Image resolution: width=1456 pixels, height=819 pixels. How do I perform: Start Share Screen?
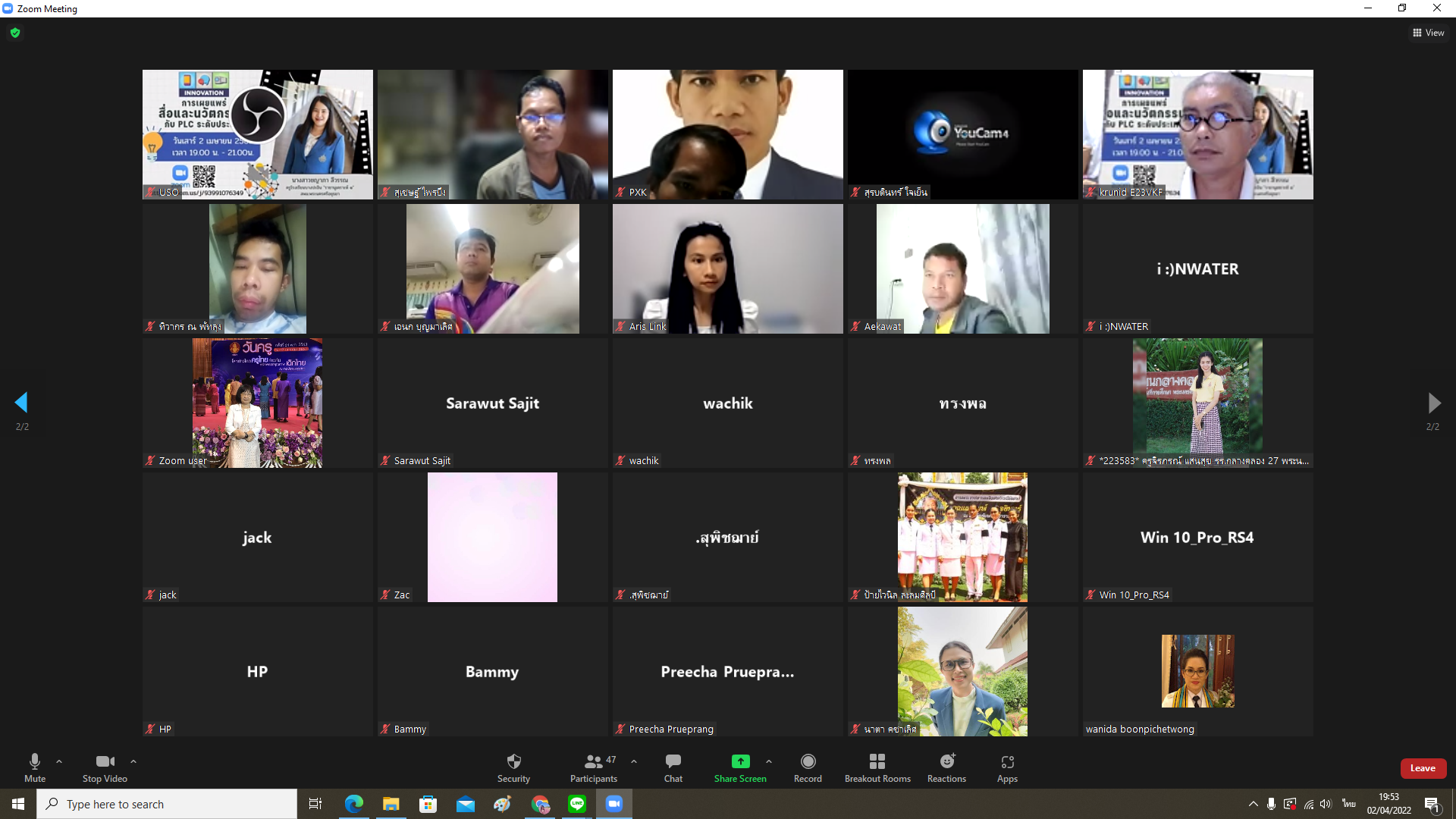739,767
